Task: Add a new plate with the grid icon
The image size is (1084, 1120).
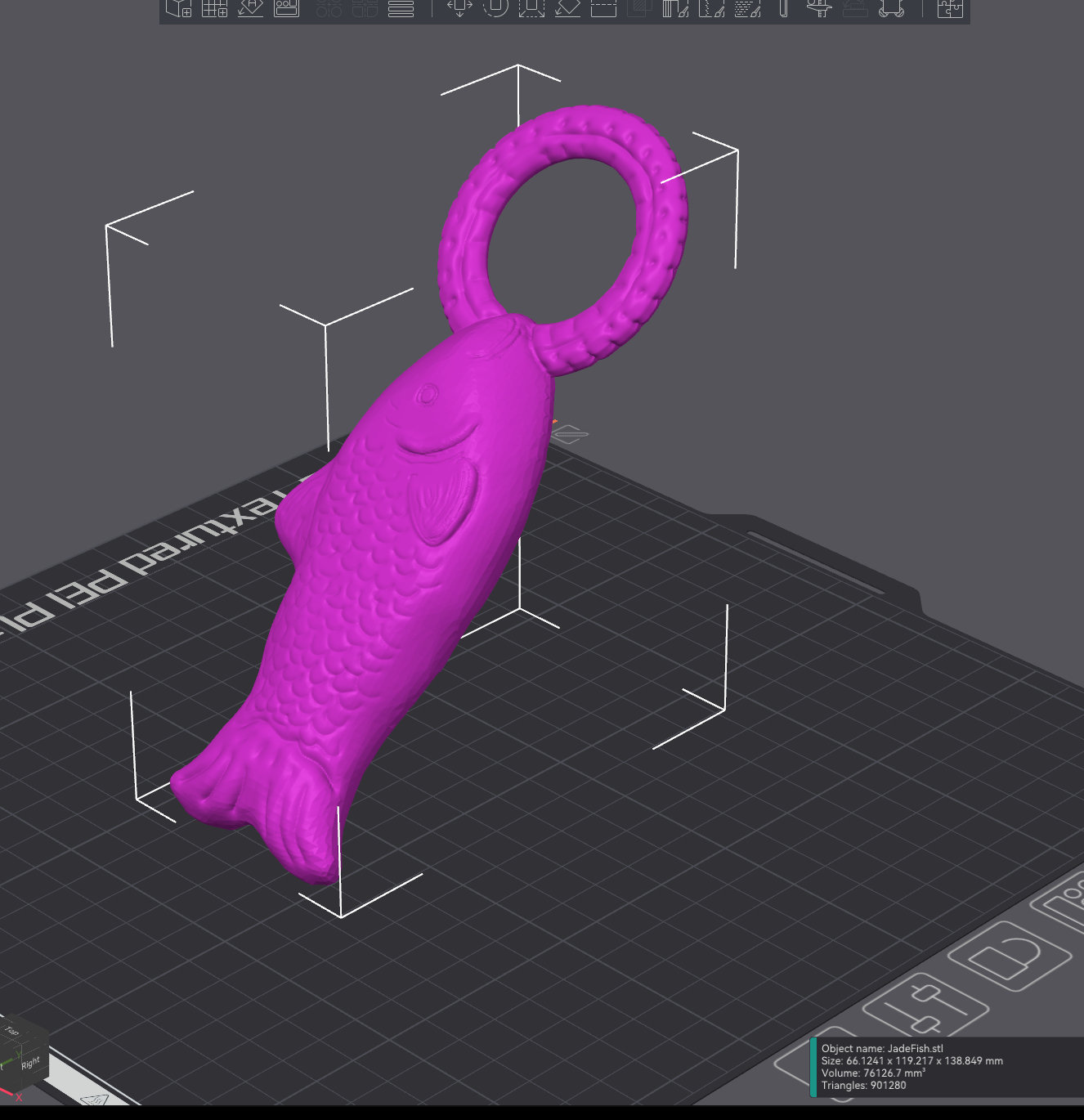Action: (x=214, y=8)
